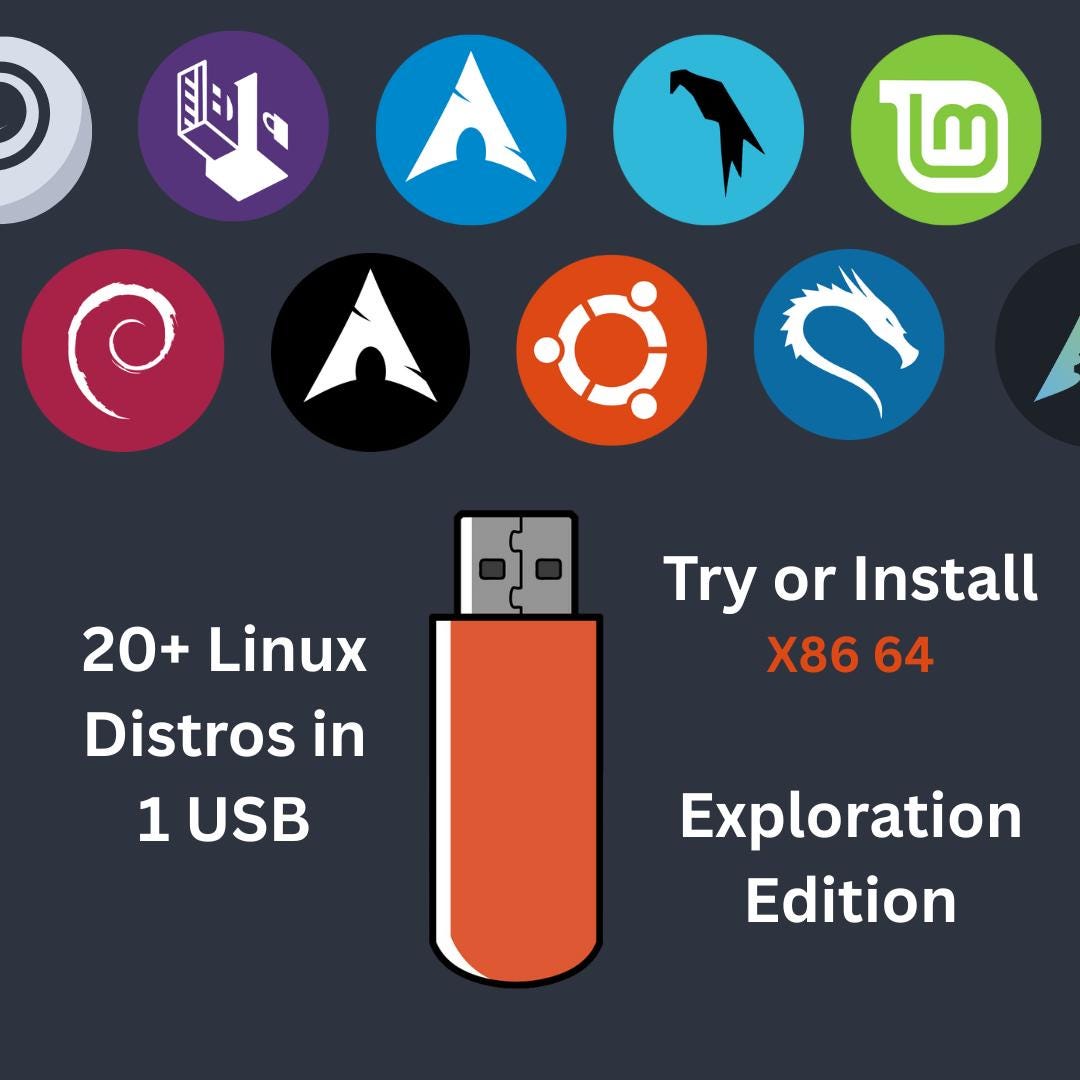Viewport: 1080px width, 1080px height.
Task: Click the "1 USB" text line
Action: coord(224,819)
